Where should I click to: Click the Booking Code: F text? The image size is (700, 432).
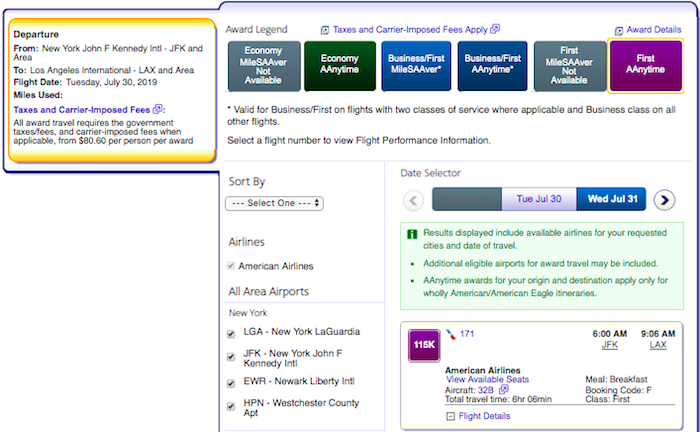(618, 390)
